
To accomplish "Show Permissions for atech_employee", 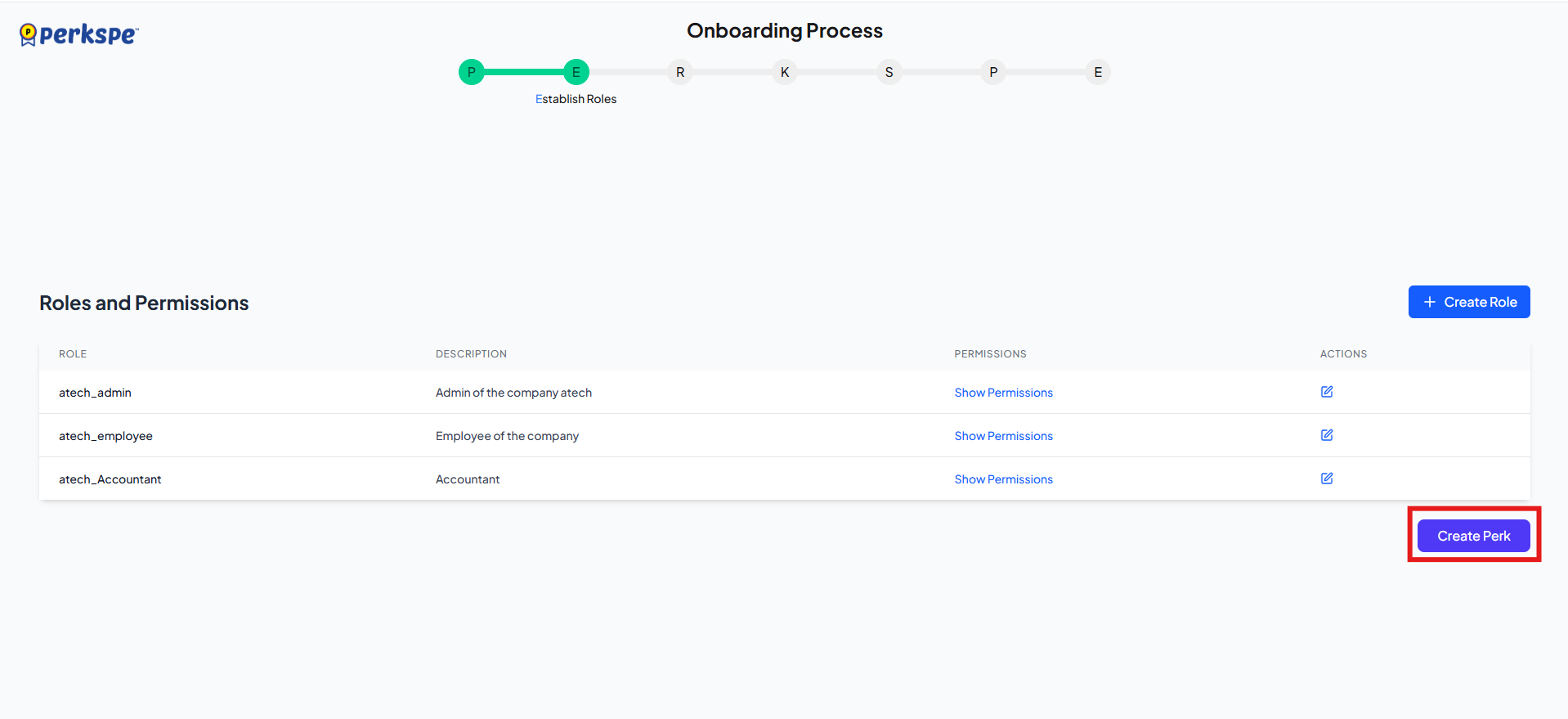I will point(1003,436).
